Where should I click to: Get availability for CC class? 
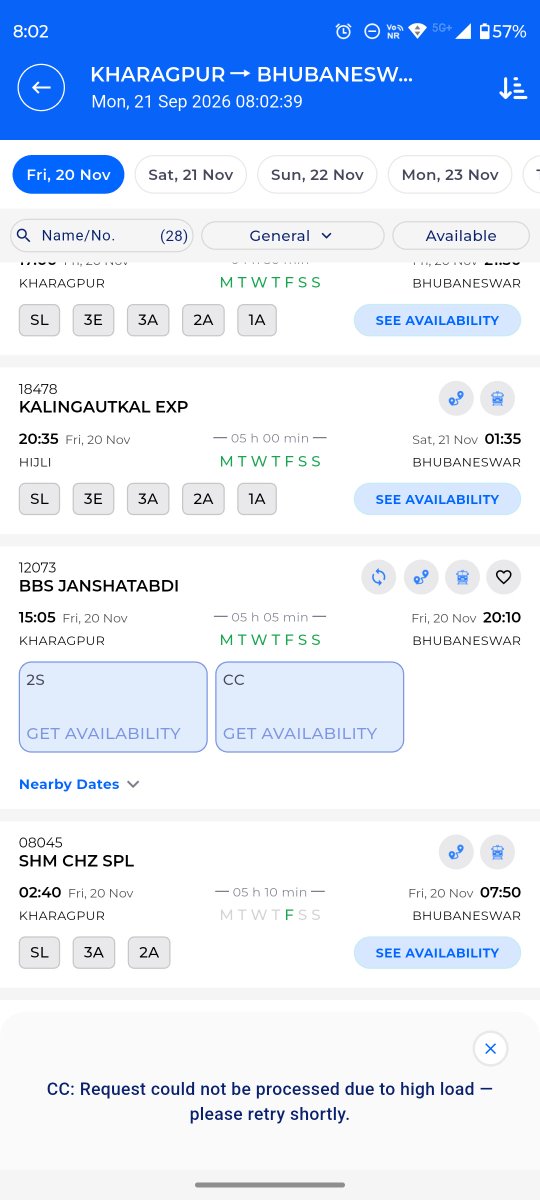(310, 707)
